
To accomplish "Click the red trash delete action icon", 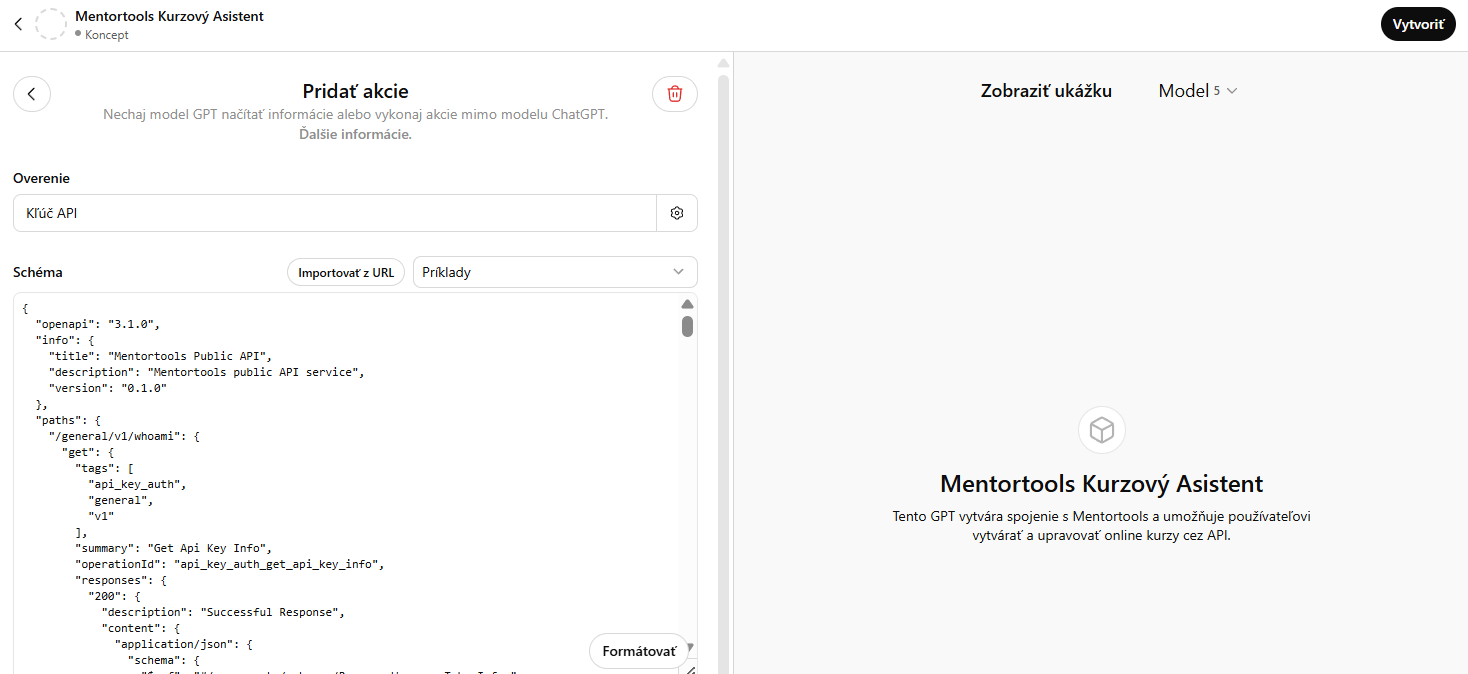I will 675,94.
